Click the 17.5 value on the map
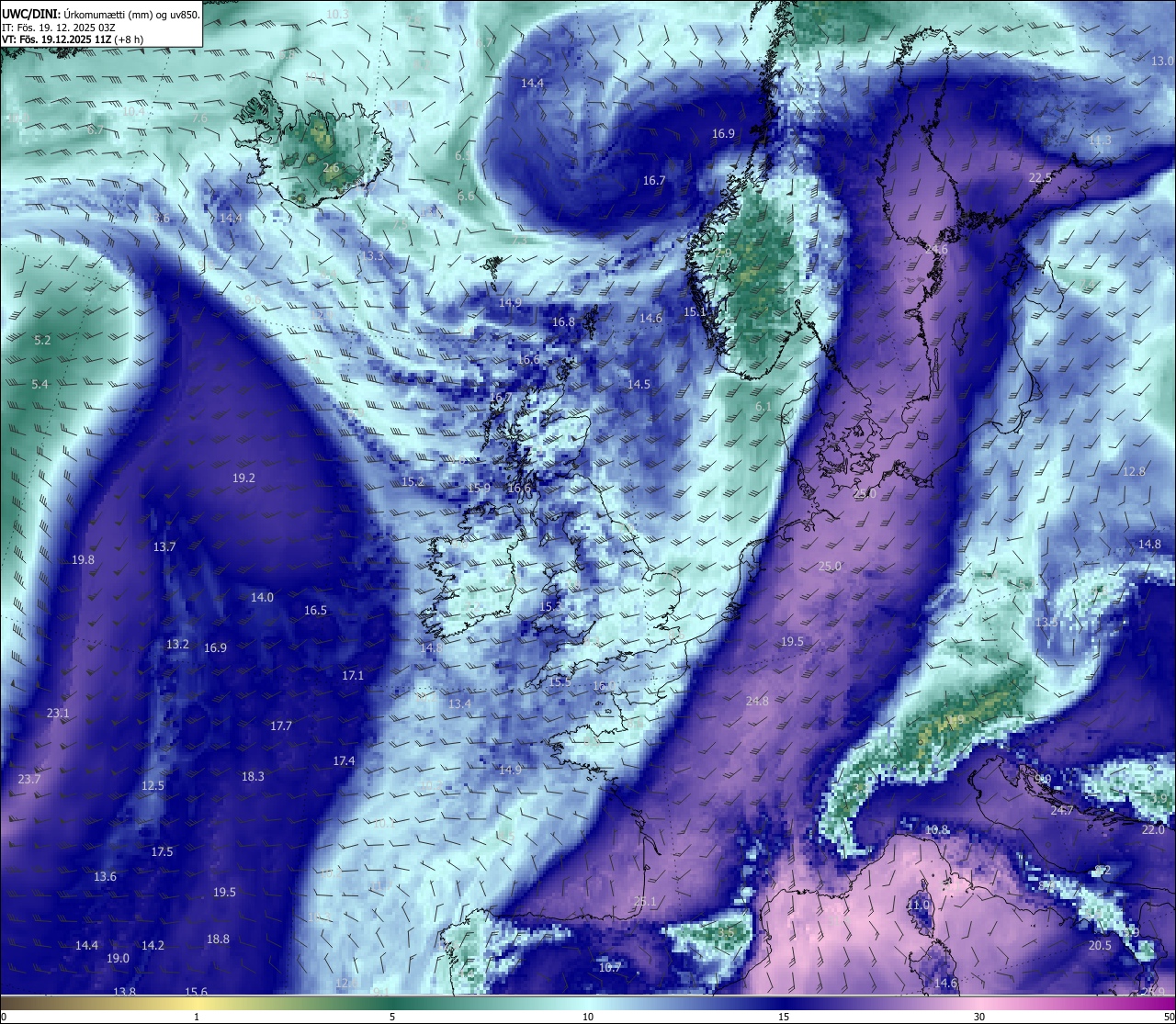1176x1024 pixels. point(162,851)
